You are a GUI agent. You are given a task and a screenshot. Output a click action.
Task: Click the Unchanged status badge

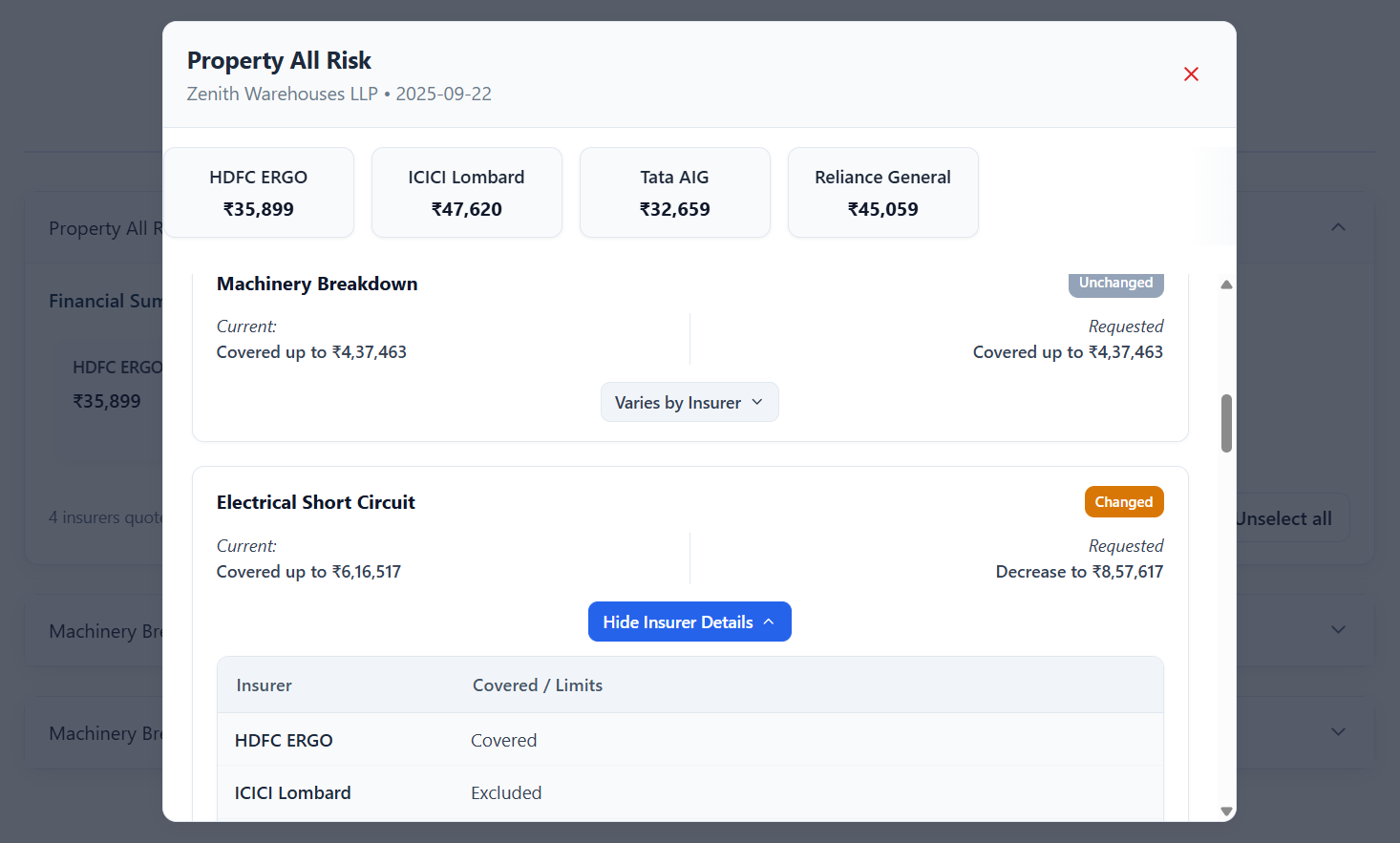(x=1115, y=284)
